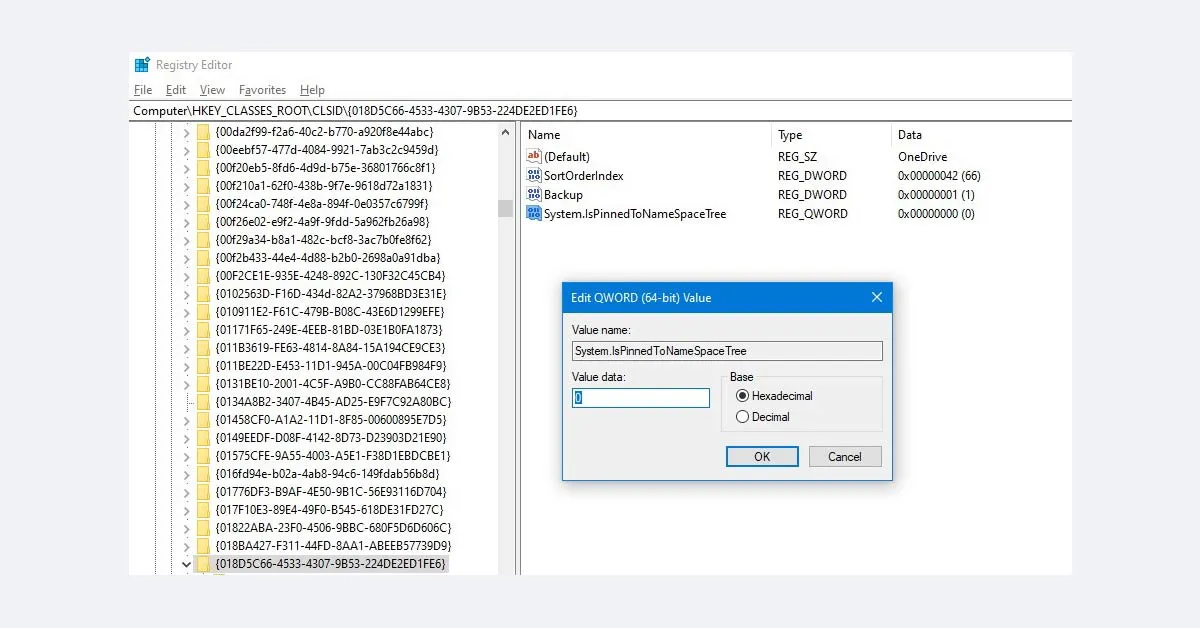Click folder icon of {010911E2-F61C-479B-B08C-43E6D1299EFE}
This screenshot has width=1200, height=628.
point(203,312)
